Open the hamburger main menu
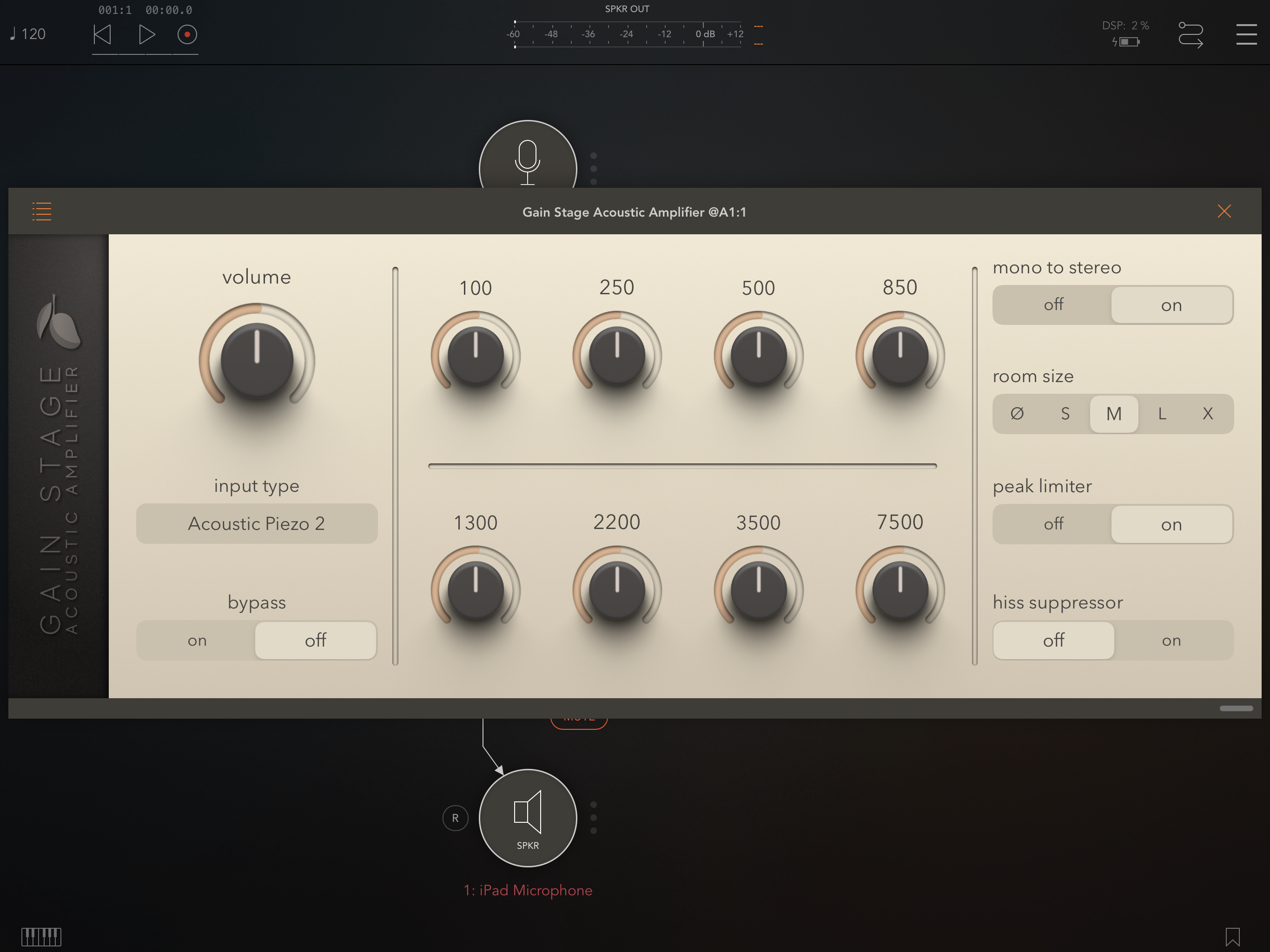Image resolution: width=1270 pixels, height=952 pixels. tap(1246, 34)
